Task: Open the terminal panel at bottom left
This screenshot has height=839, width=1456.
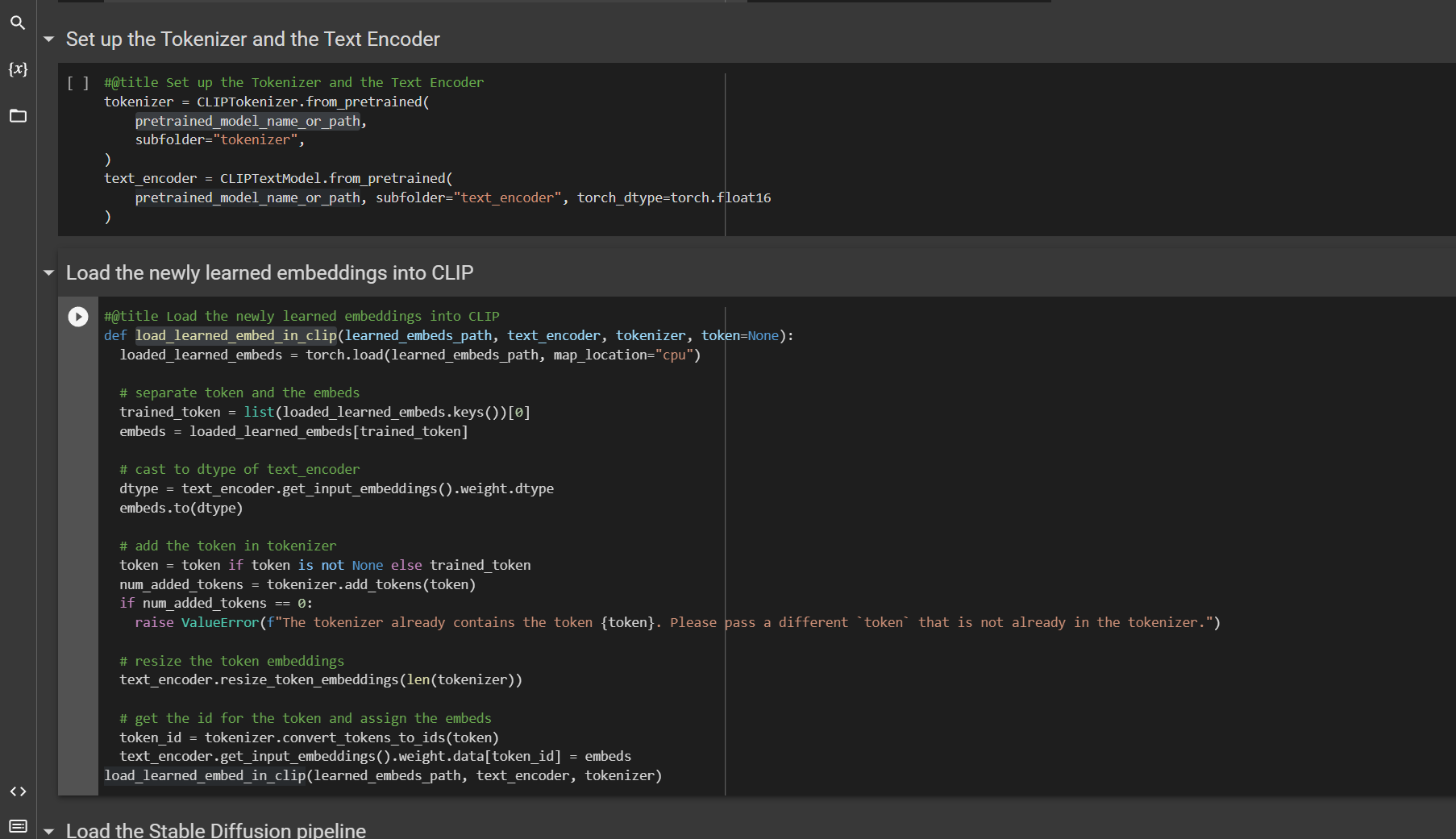Action: (18, 826)
